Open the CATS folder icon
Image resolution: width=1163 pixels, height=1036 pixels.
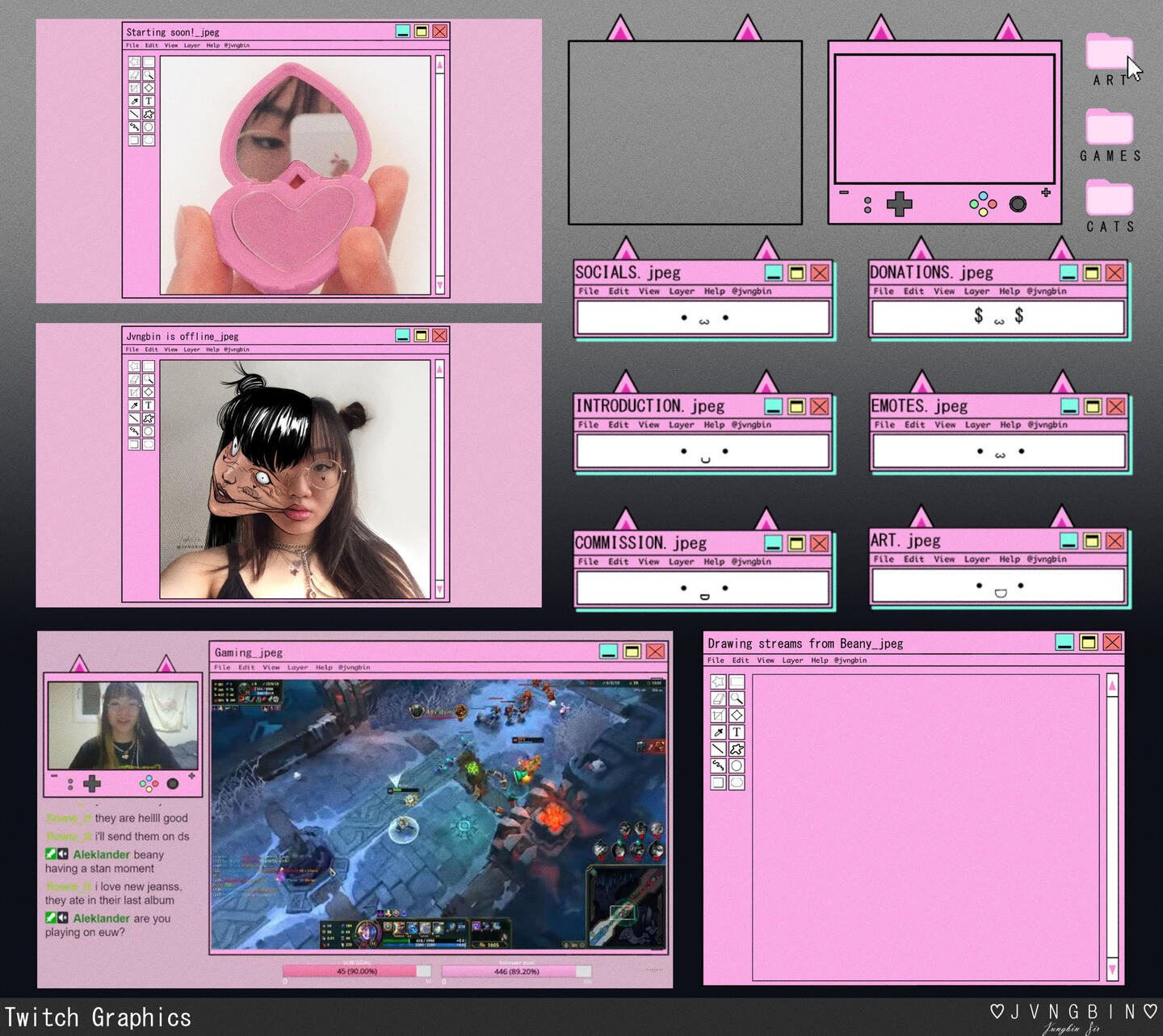[x=1110, y=199]
